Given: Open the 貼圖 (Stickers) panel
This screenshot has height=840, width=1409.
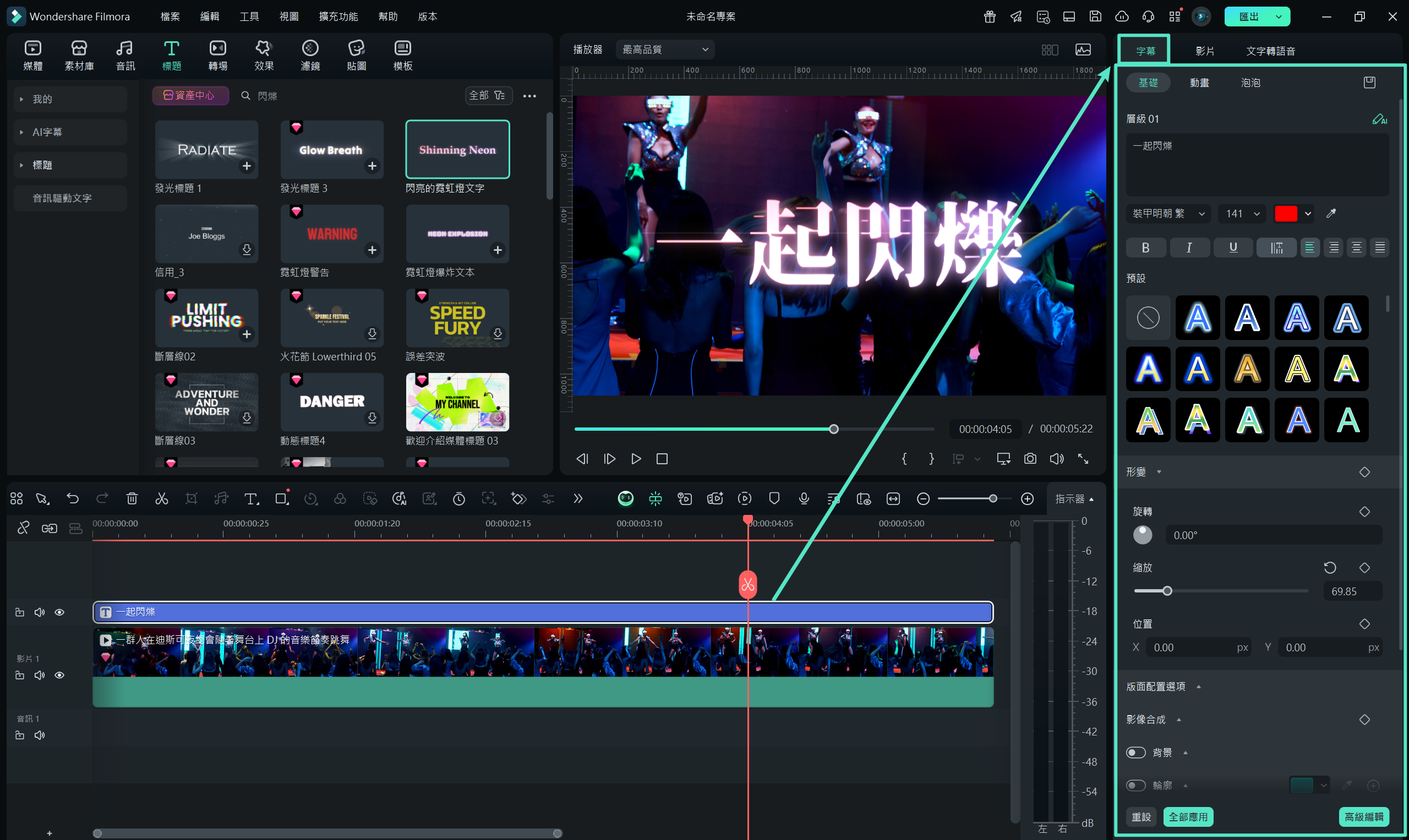Looking at the screenshot, I should pyautogui.click(x=356, y=55).
